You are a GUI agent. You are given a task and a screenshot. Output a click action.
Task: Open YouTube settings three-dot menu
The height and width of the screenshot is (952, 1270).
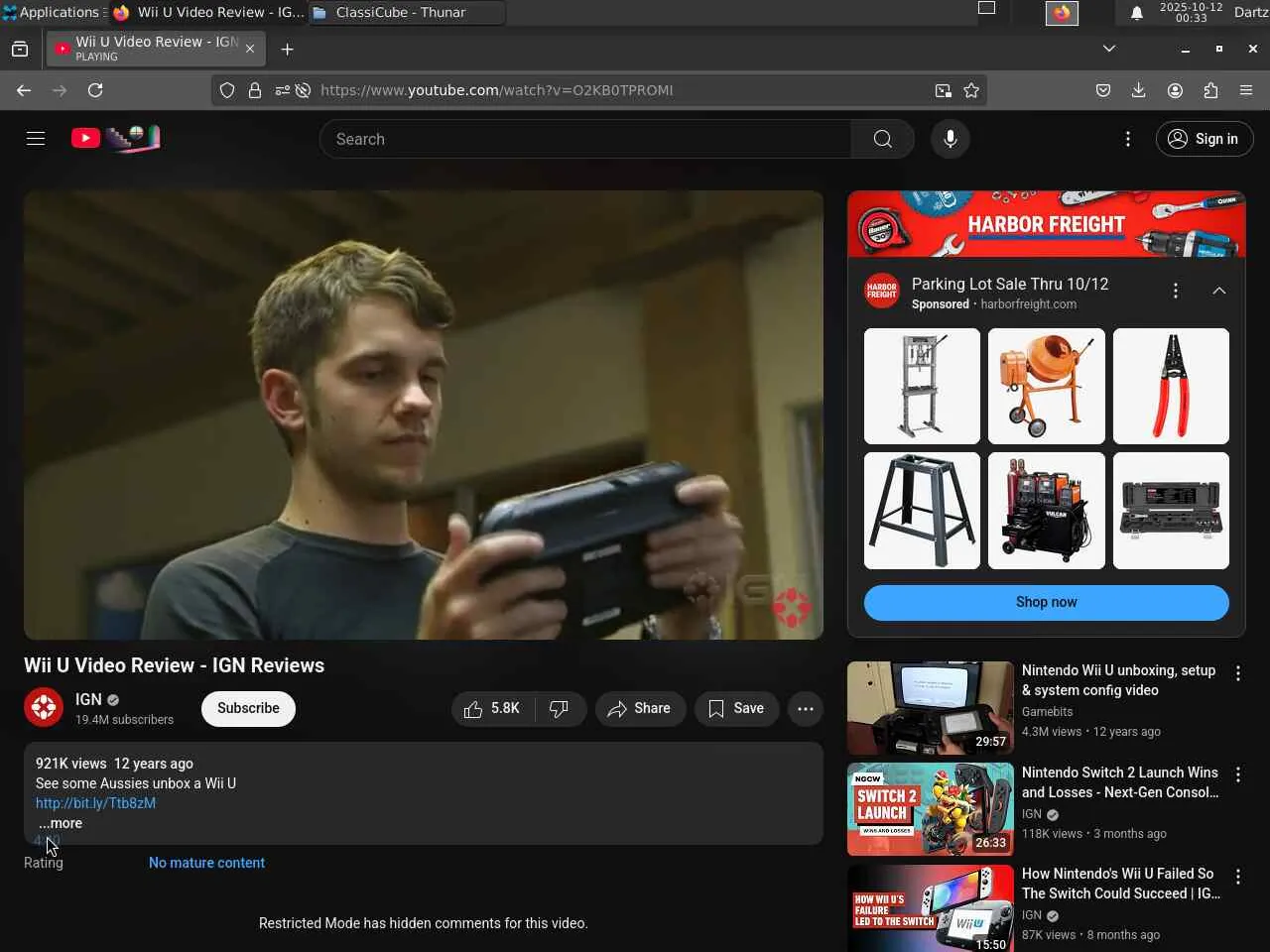coord(1127,139)
